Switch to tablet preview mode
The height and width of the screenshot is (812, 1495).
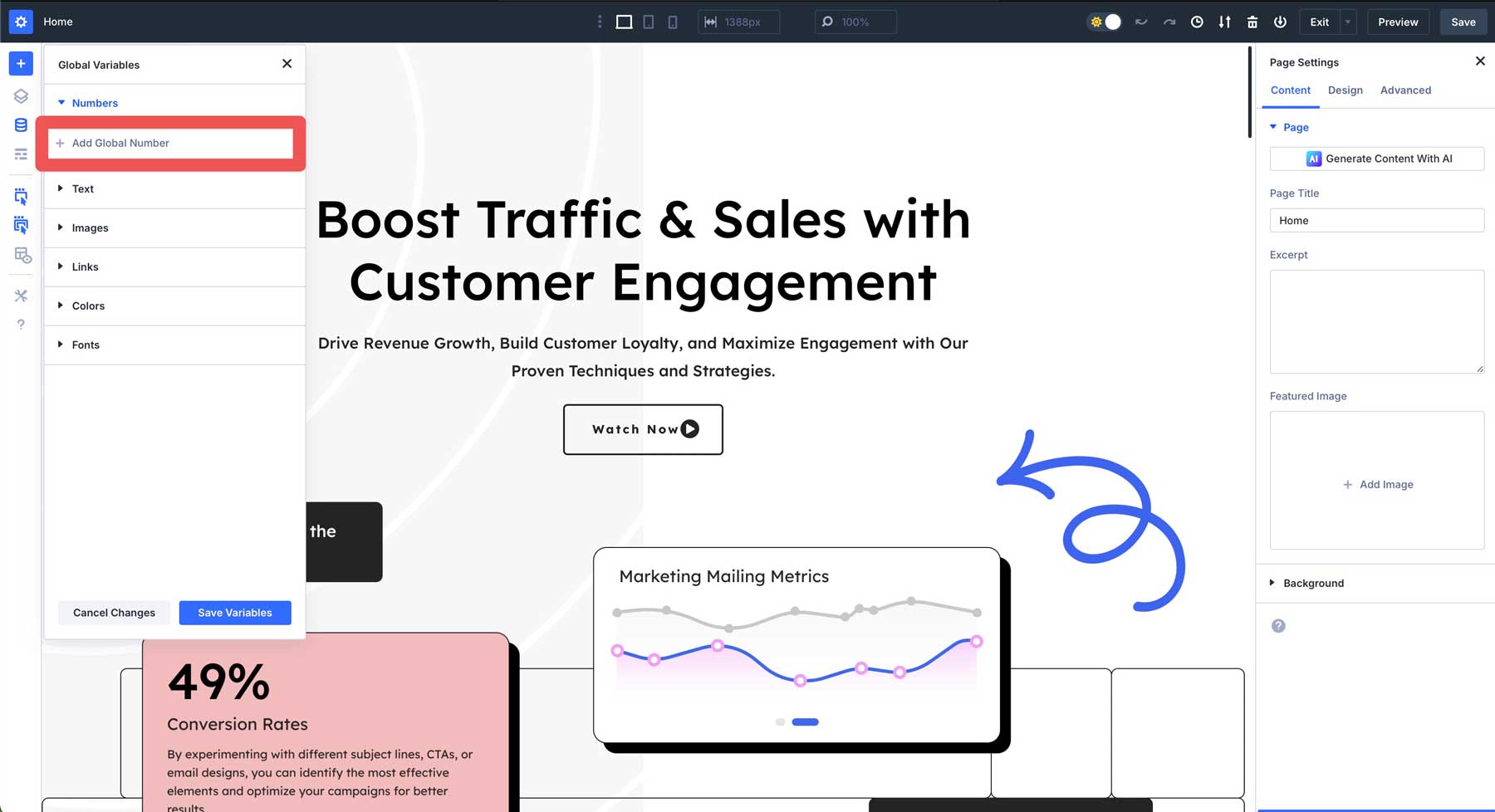point(648,22)
